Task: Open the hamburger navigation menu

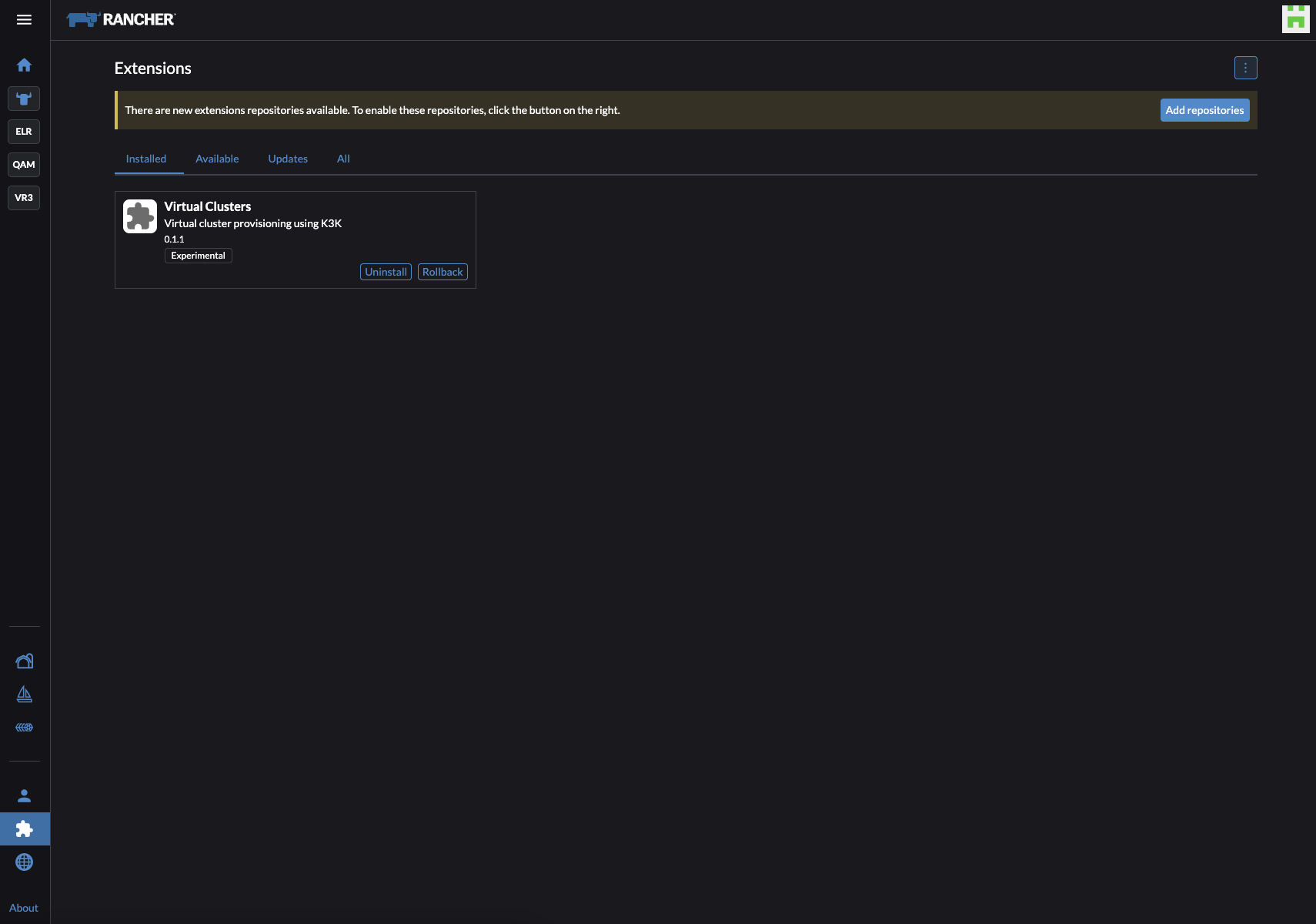Action: 24,20
